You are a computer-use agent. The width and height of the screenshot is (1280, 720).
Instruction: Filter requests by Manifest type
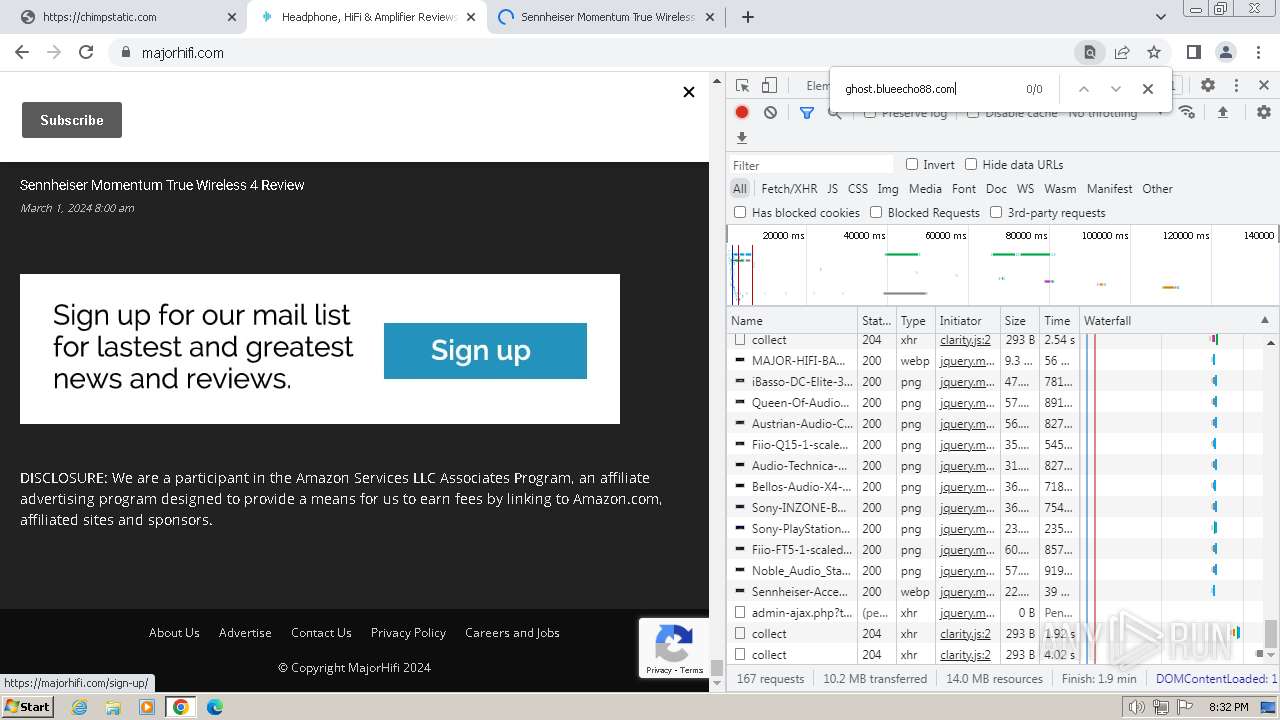[1109, 188]
